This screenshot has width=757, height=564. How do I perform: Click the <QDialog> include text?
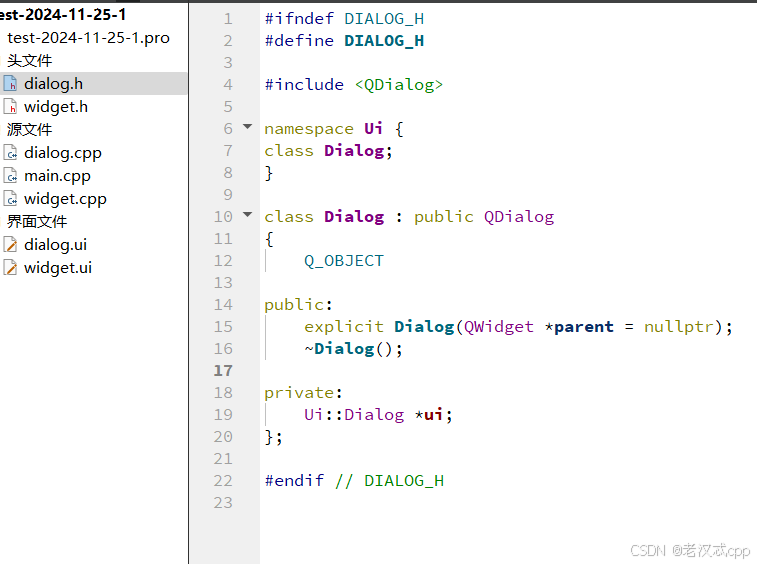pos(398,85)
